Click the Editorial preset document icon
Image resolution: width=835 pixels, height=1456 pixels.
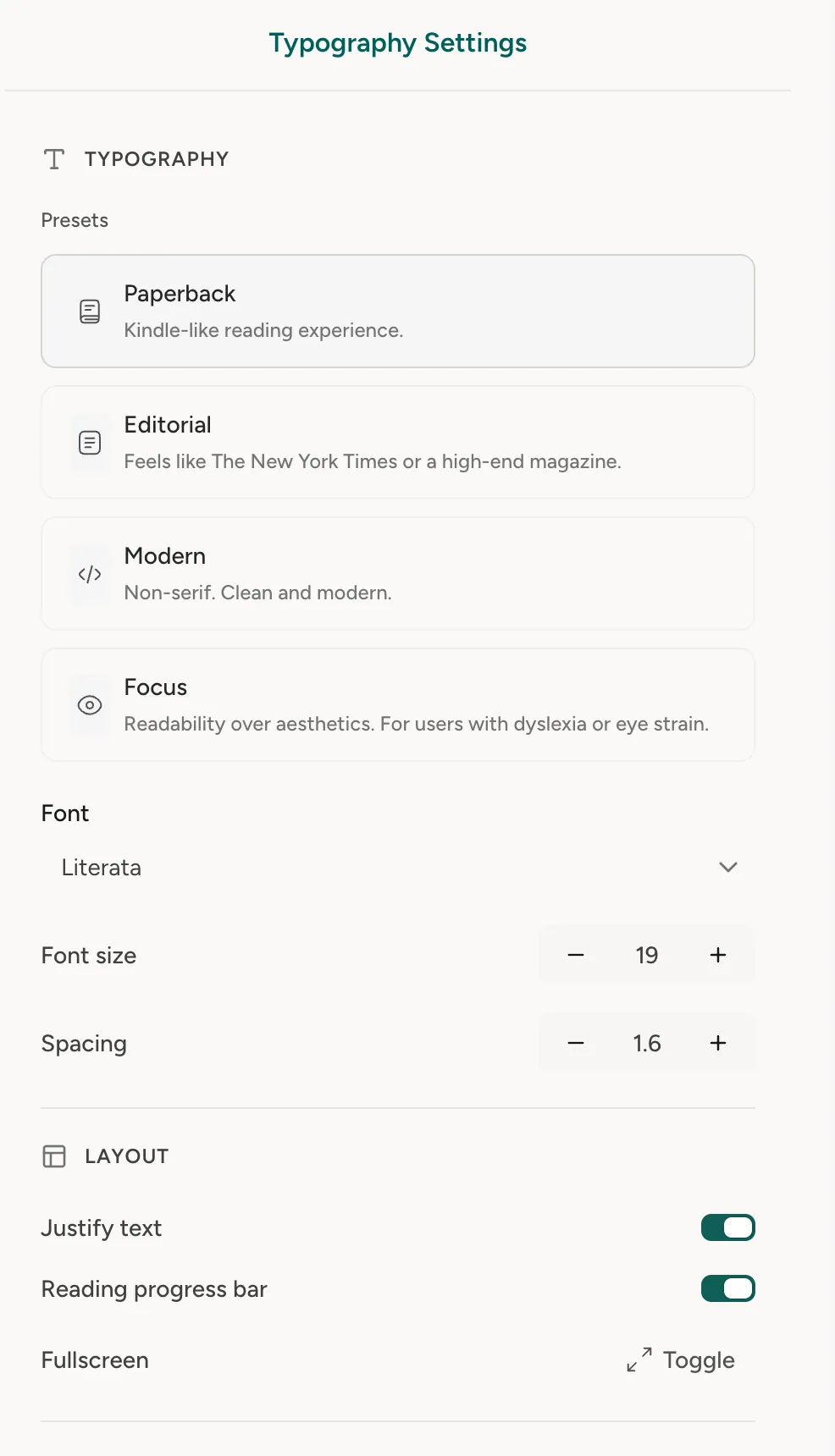90,443
